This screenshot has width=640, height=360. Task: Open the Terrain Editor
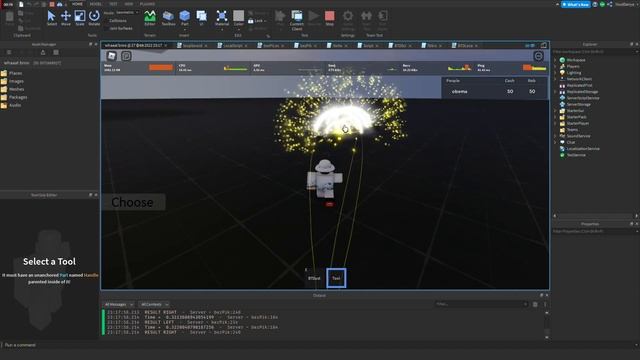click(150, 18)
